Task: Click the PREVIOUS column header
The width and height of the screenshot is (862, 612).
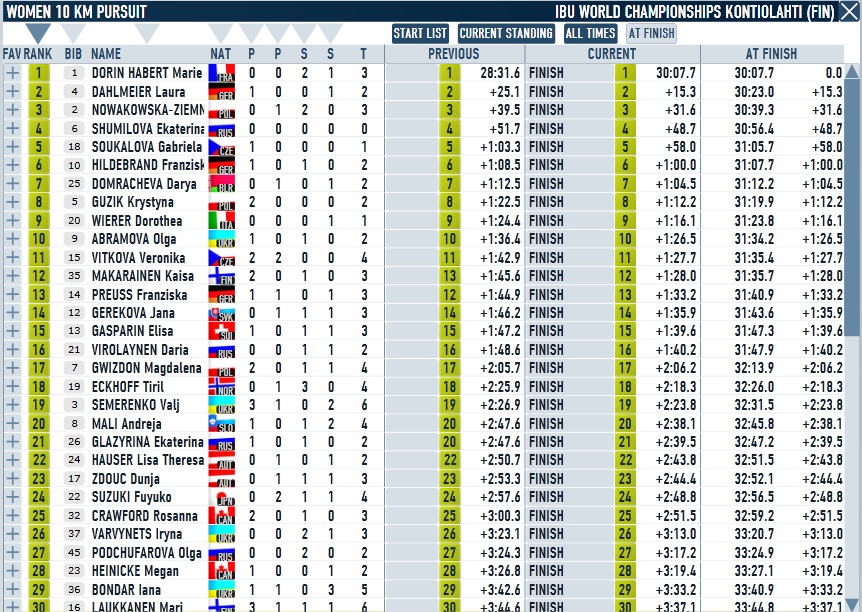Action: (454, 54)
